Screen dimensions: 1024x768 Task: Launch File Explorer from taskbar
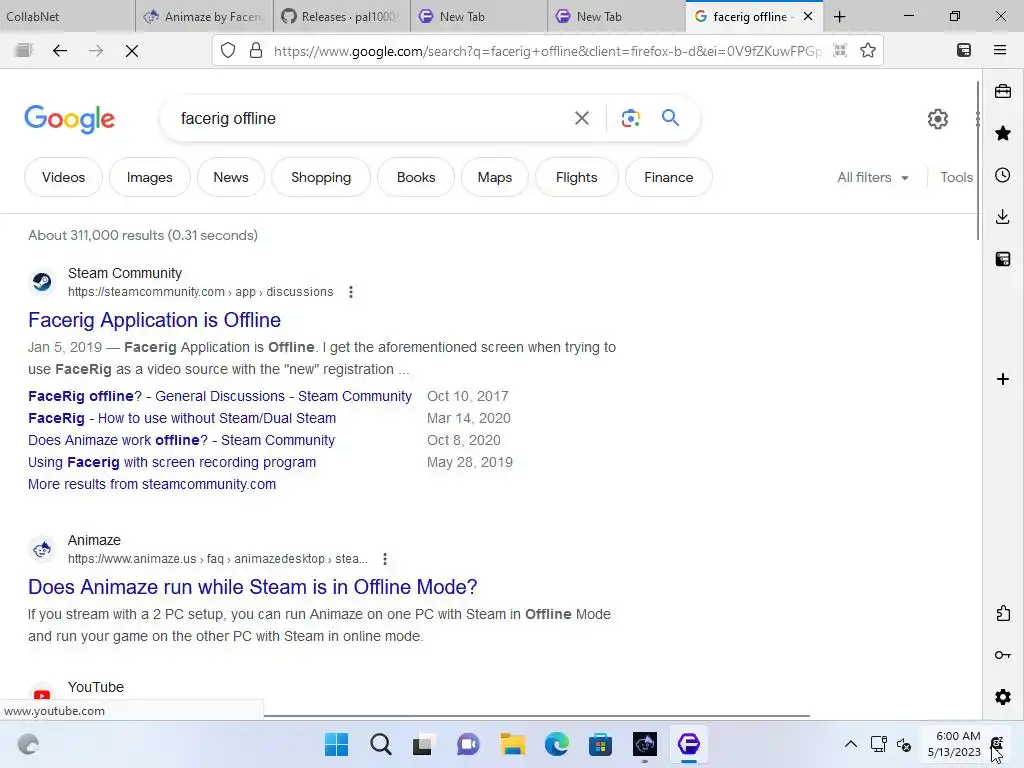pos(513,744)
